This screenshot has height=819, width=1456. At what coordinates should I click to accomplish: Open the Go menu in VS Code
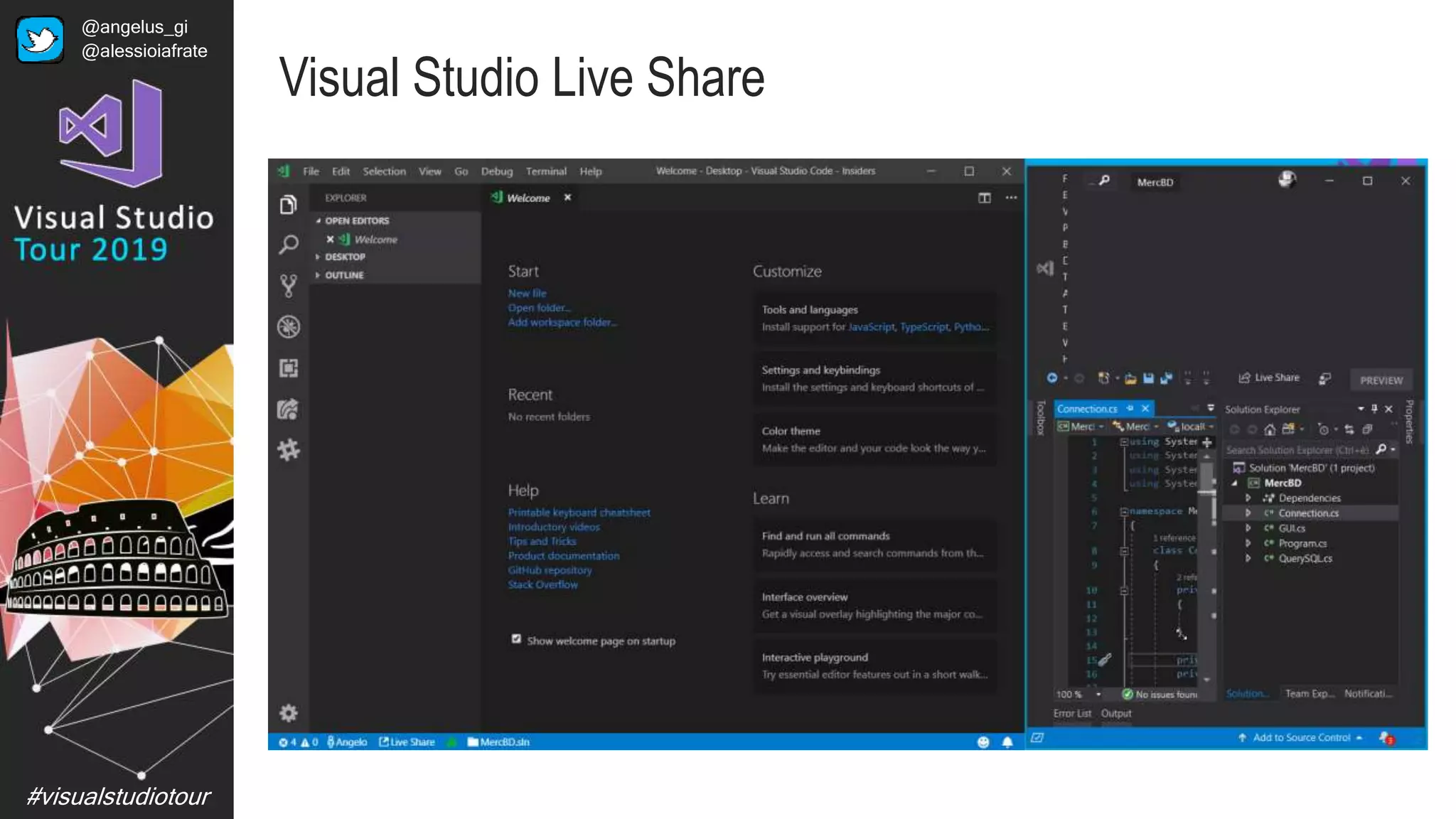461,171
